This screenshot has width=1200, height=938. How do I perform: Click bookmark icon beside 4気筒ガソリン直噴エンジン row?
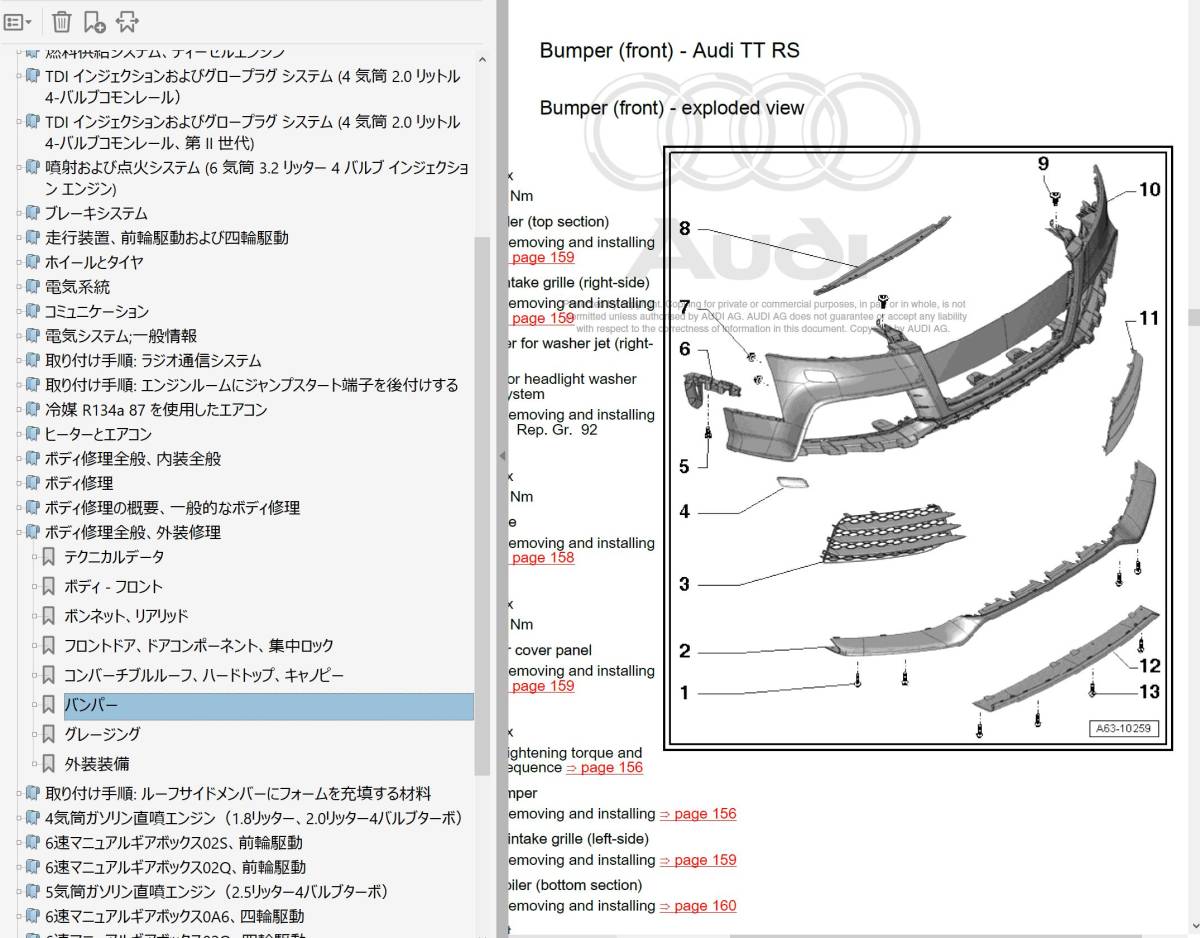pyautogui.click(x=33, y=818)
